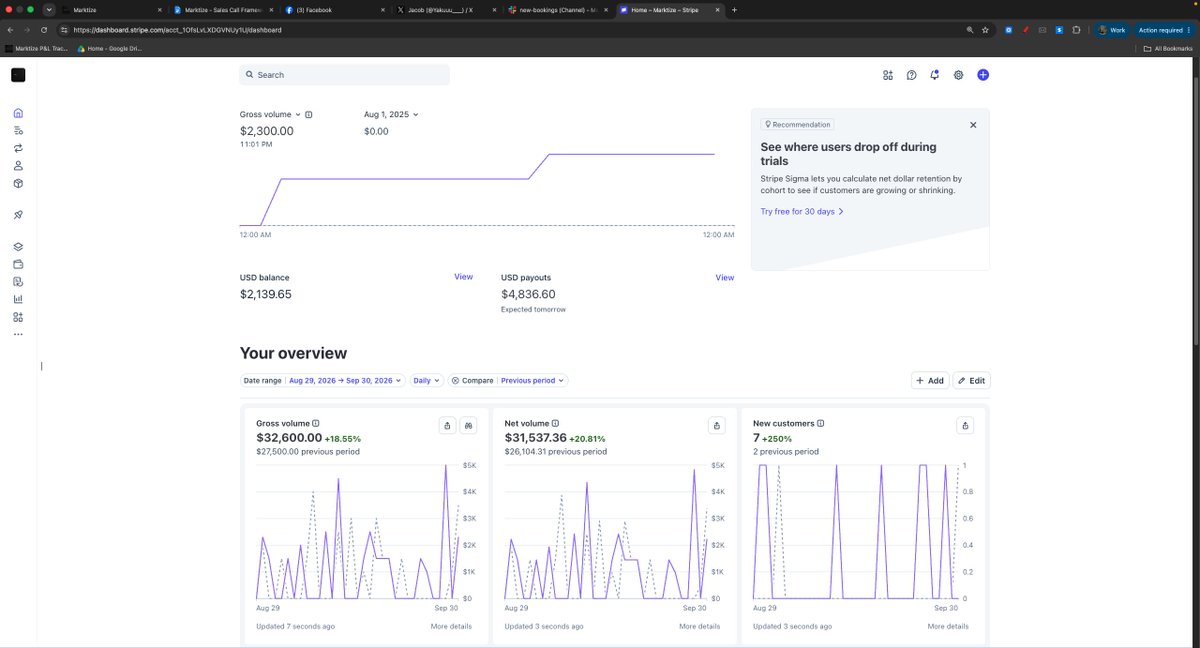Screen dimensions: 1200x648
Task: Bookmark this page with the star icon
Action: (x=986, y=30)
